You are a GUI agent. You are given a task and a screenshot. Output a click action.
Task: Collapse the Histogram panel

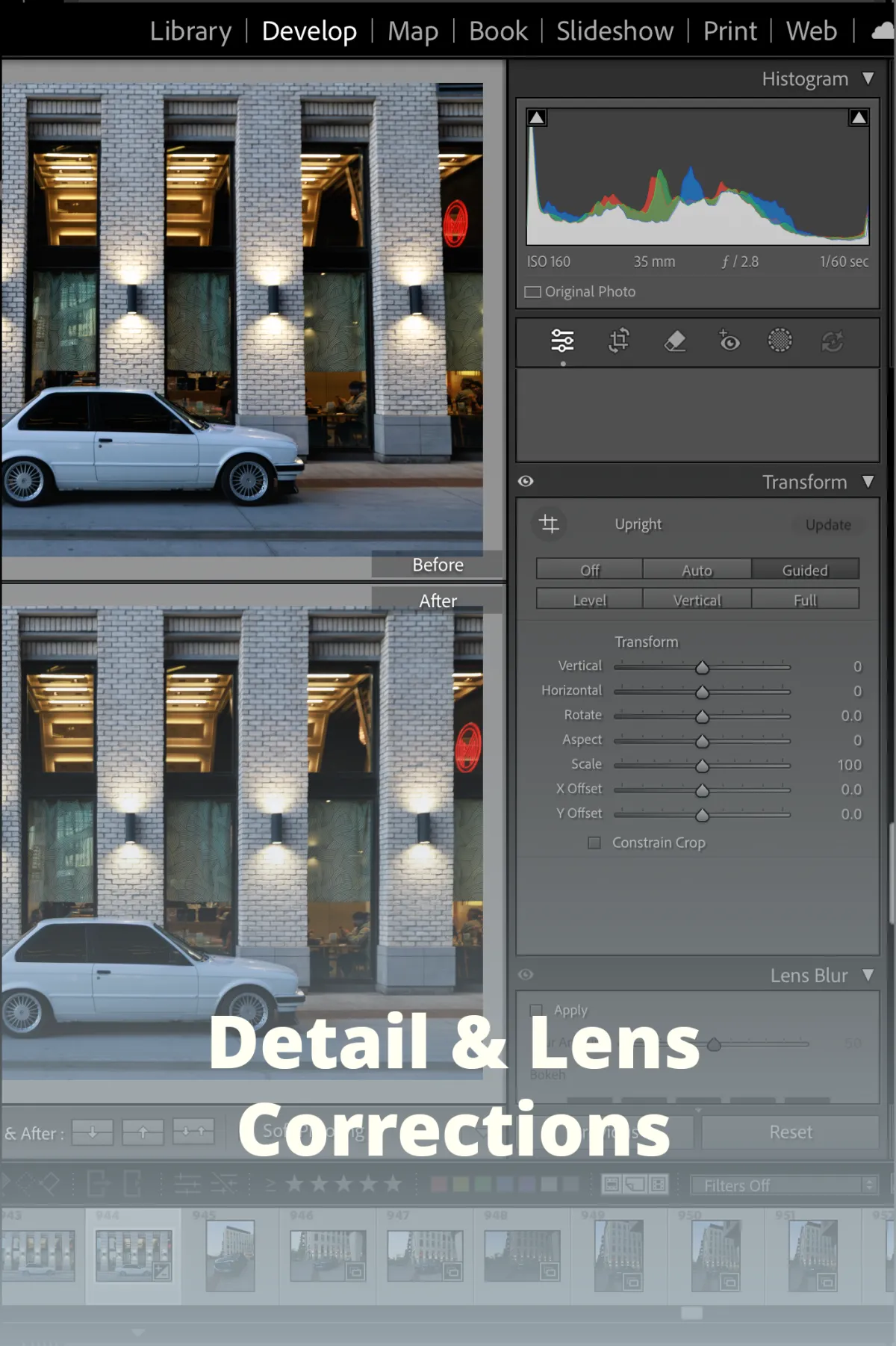click(868, 78)
